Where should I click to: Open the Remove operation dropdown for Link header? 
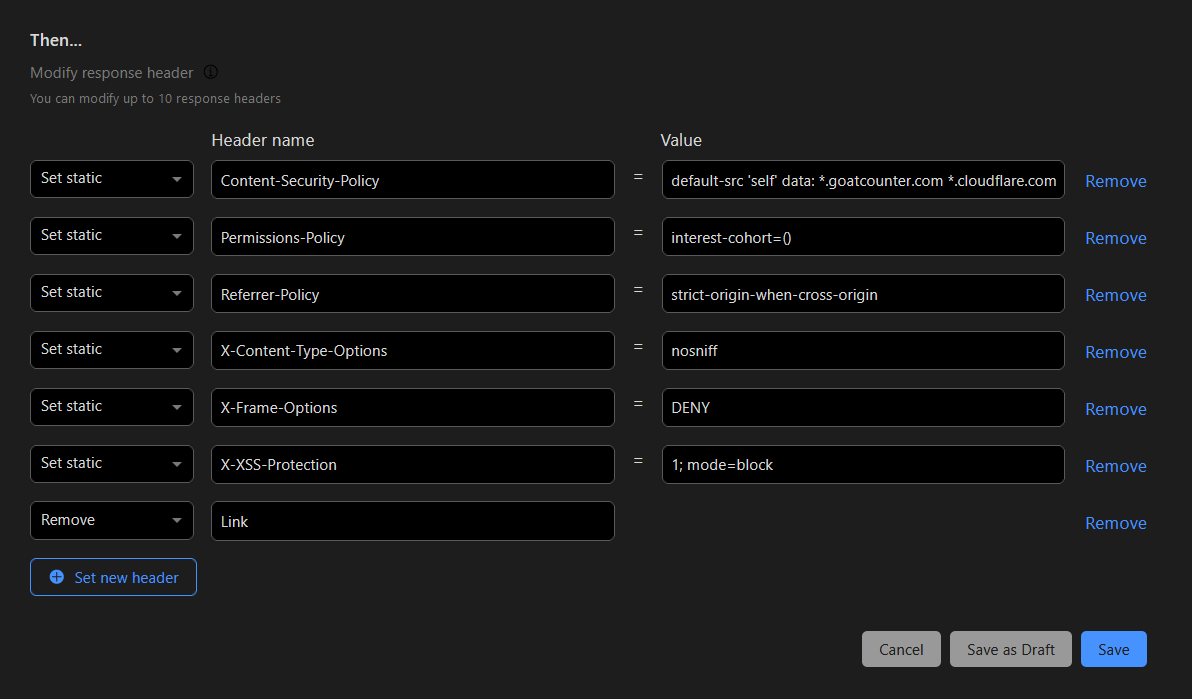click(x=112, y=520)
